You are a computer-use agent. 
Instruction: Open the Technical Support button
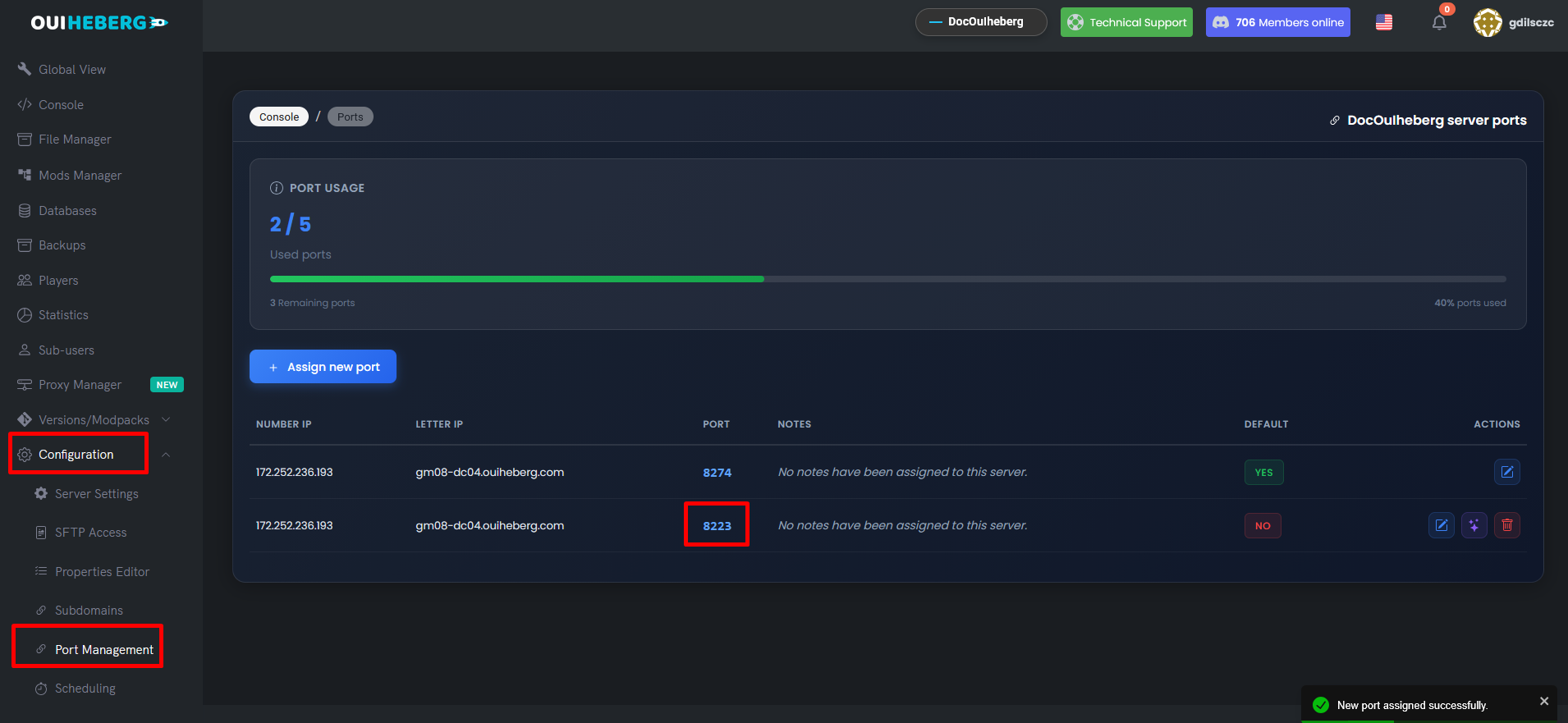pos(1126,22)
